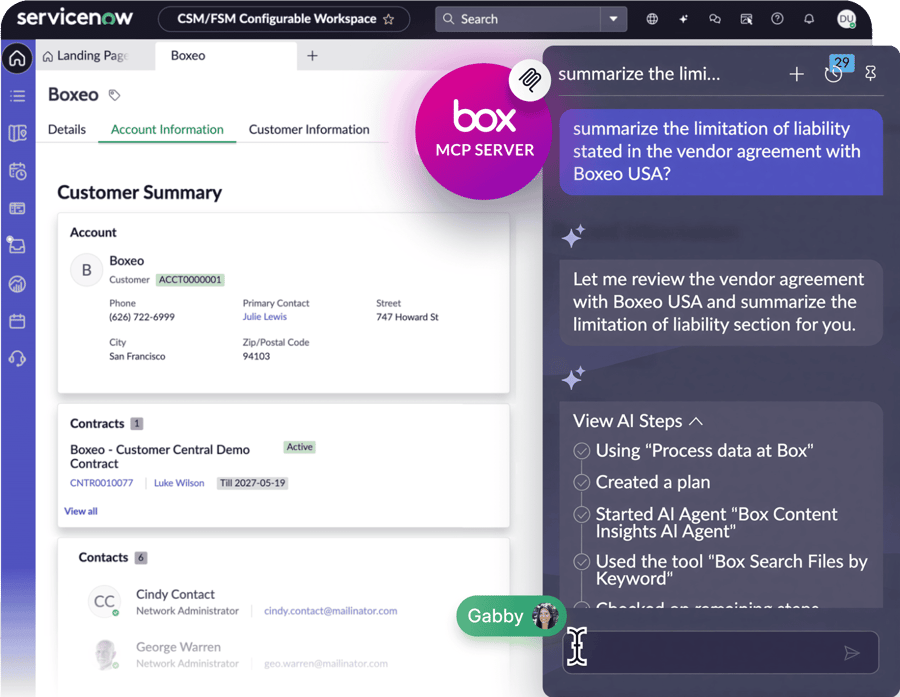Click the ServiceNow logo
This screenshot has width=900, height=697.
pyautogui.click(x=75, y=18)
